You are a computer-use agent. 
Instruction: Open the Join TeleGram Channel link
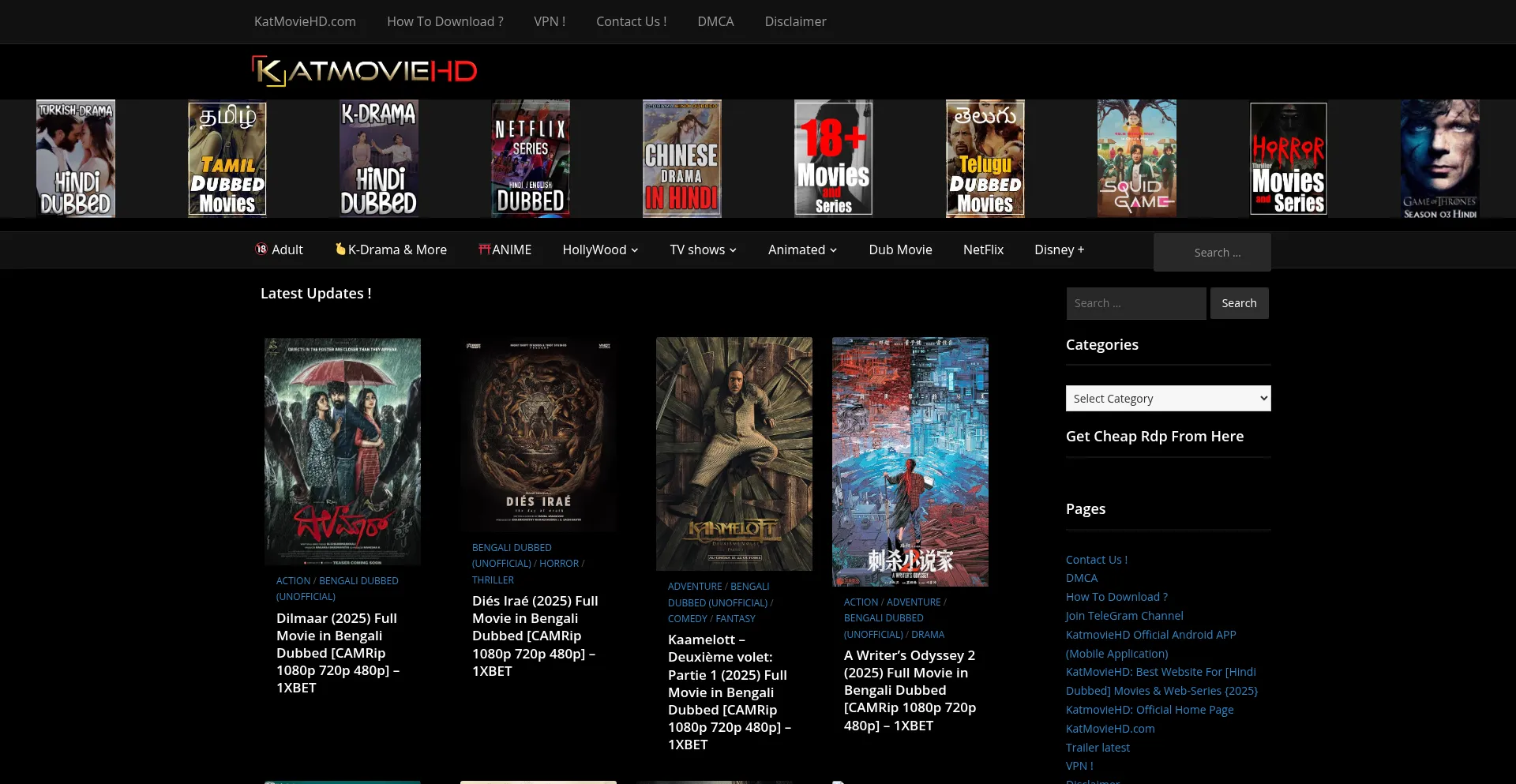(x=1124, y=616)
